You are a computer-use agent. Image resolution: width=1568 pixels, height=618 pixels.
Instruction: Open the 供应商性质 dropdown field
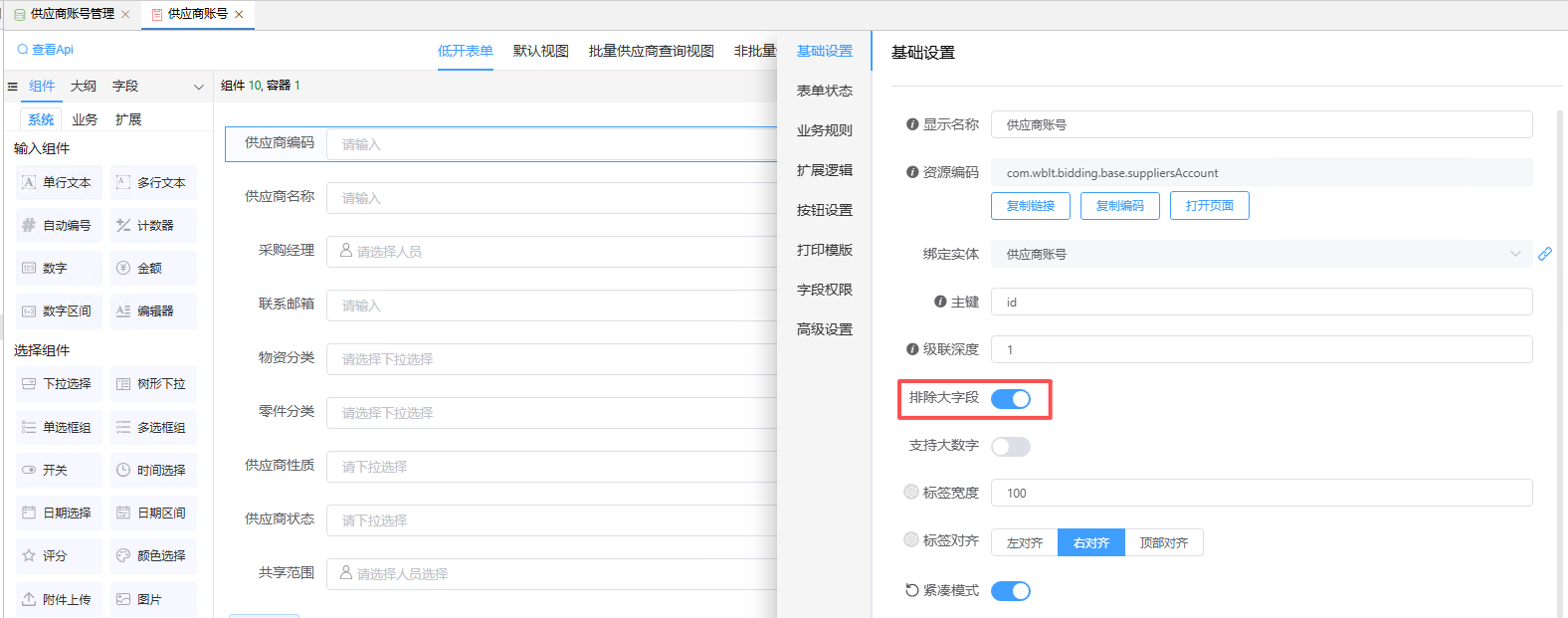pos(552,467)
